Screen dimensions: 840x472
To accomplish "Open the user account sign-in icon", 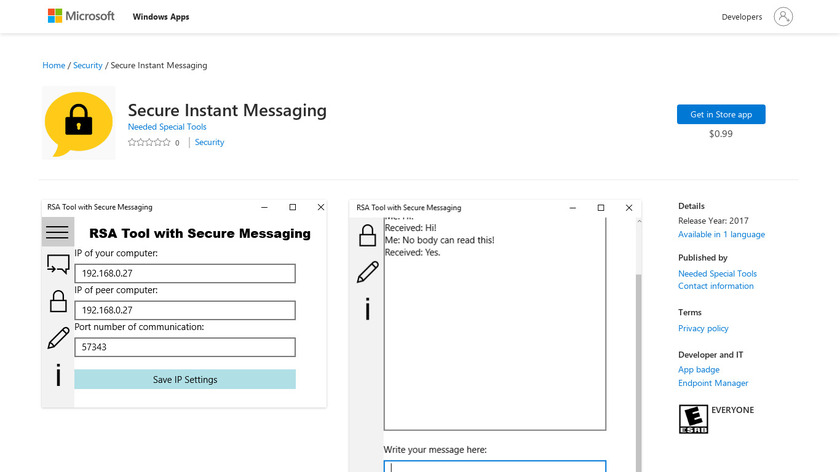I will 783,17.
